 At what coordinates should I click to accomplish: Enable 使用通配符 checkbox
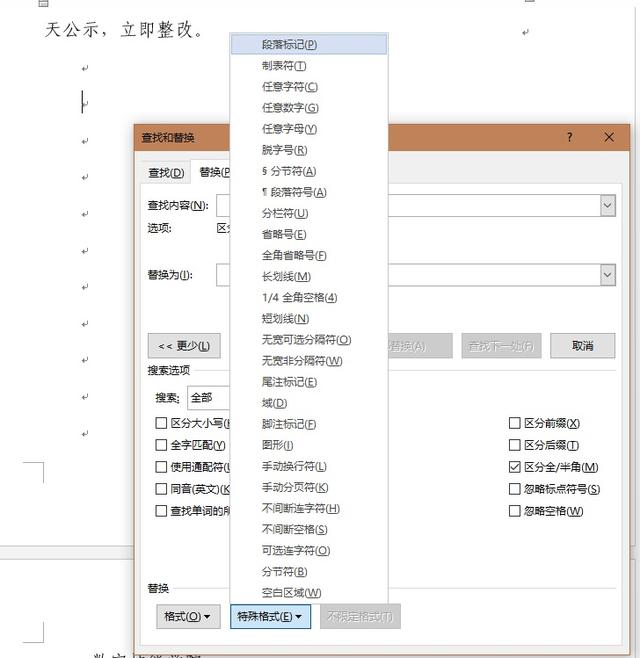pos(161,467)
